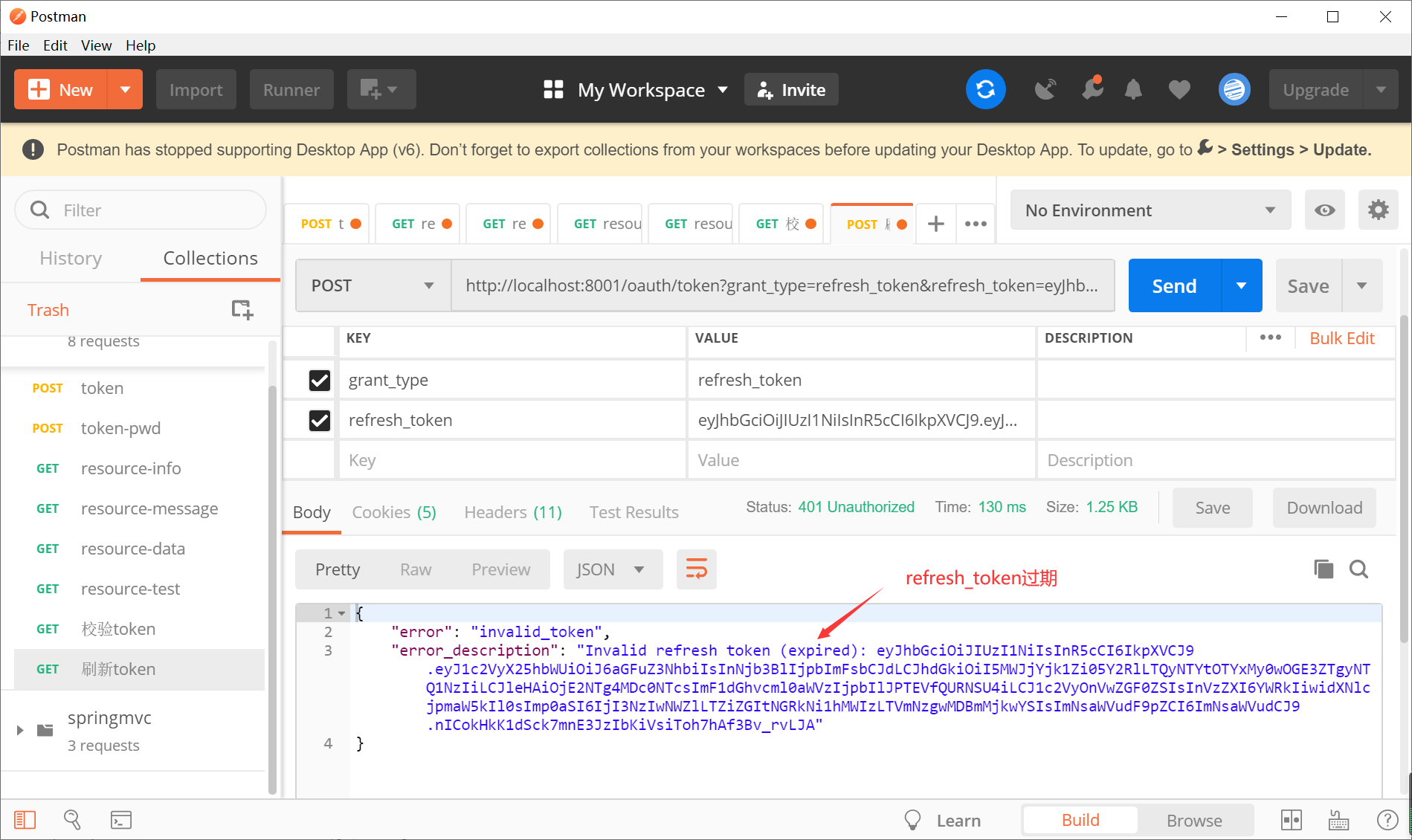Viewport: 1412px width, 840px height.
Task: Open the File menu
Action: pyautogui.click(x=19, y=45)
